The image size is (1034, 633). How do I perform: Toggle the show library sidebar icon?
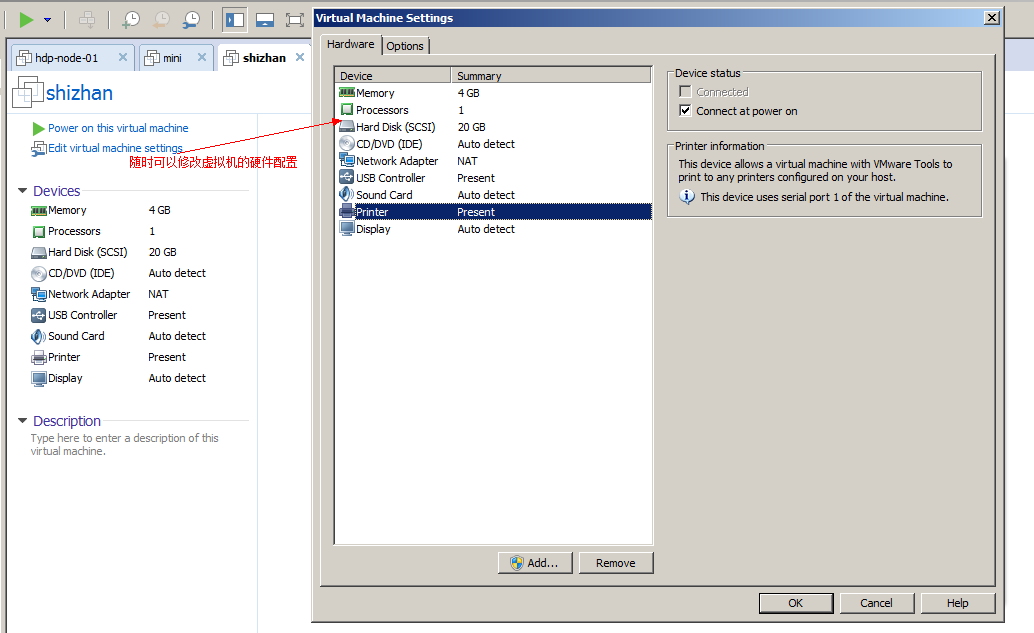click(x=235, y=20)
